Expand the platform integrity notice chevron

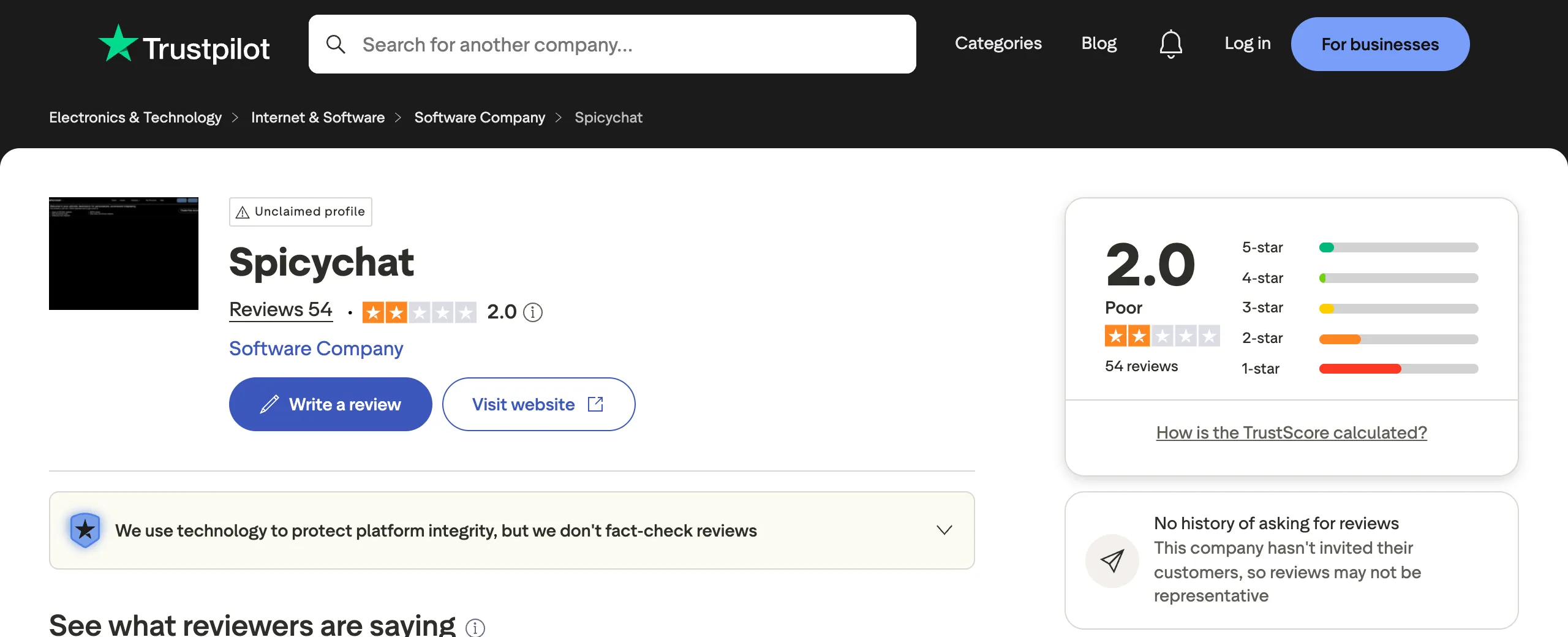[x=944, y=530]
